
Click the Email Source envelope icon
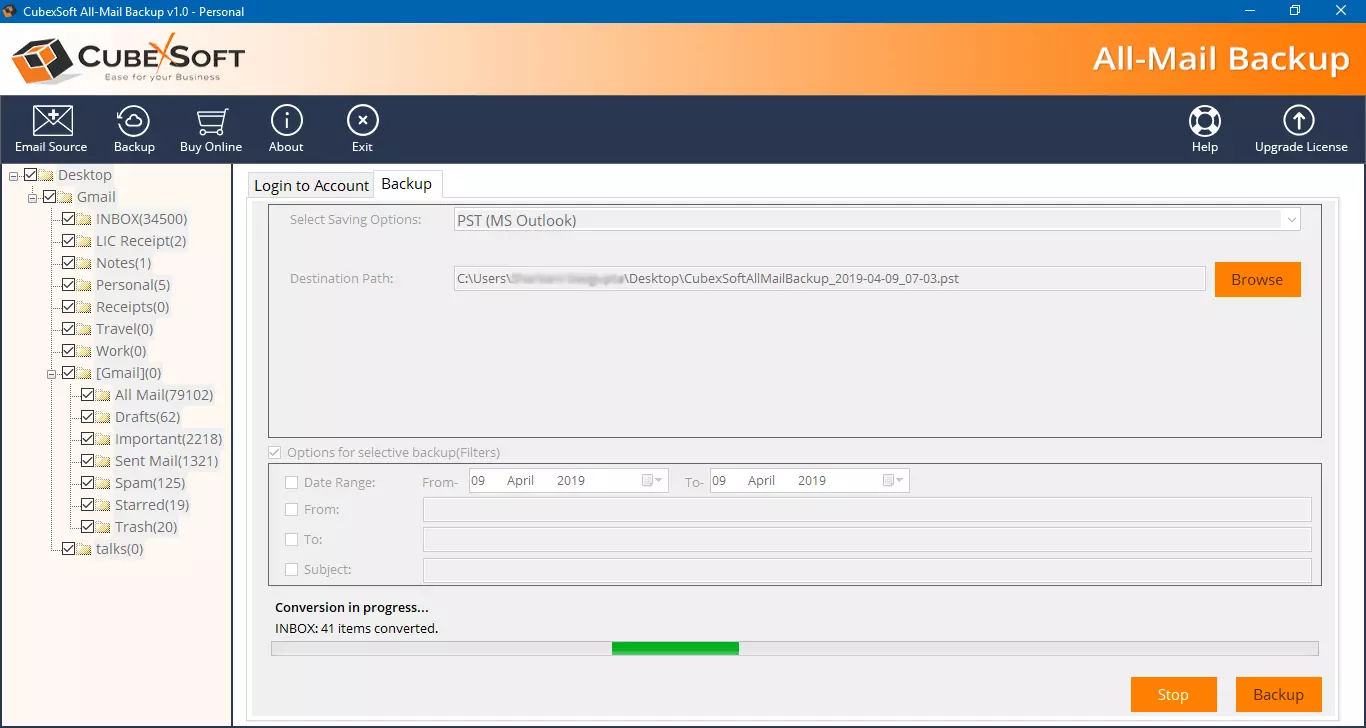[x=52, y=121]
